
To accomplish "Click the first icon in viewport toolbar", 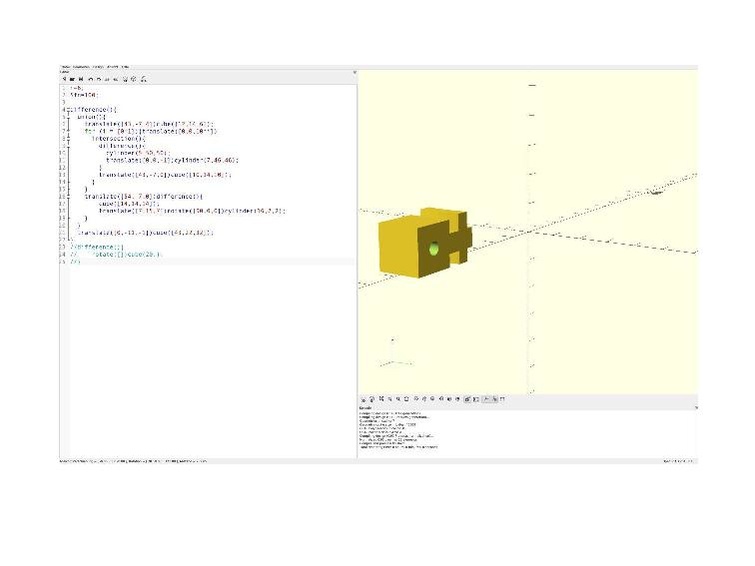I will tap(363, 399).
